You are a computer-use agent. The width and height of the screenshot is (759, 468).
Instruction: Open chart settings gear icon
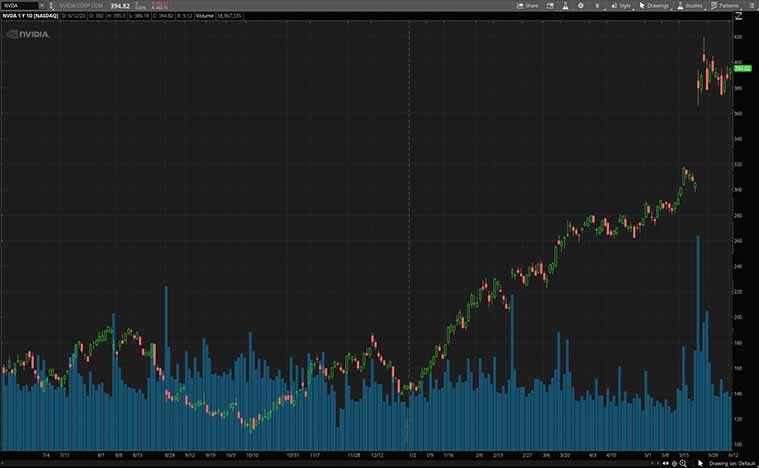point(581,5)
